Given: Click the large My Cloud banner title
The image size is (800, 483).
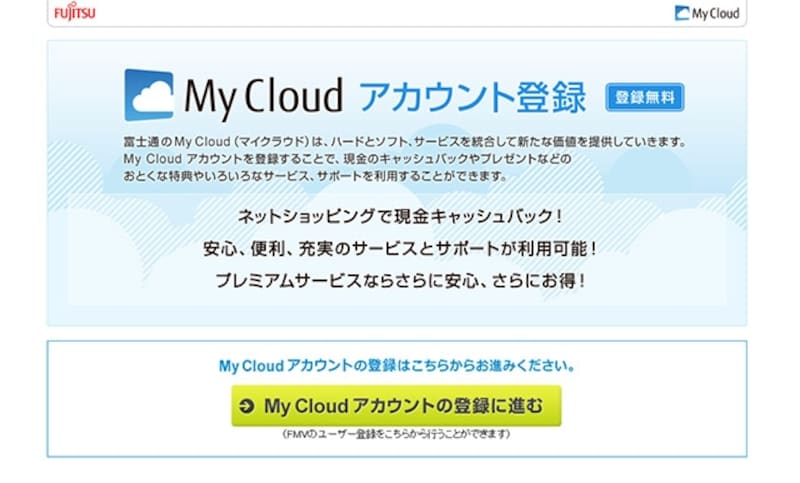Looking at the screenshot, I should tap(264, 96).
